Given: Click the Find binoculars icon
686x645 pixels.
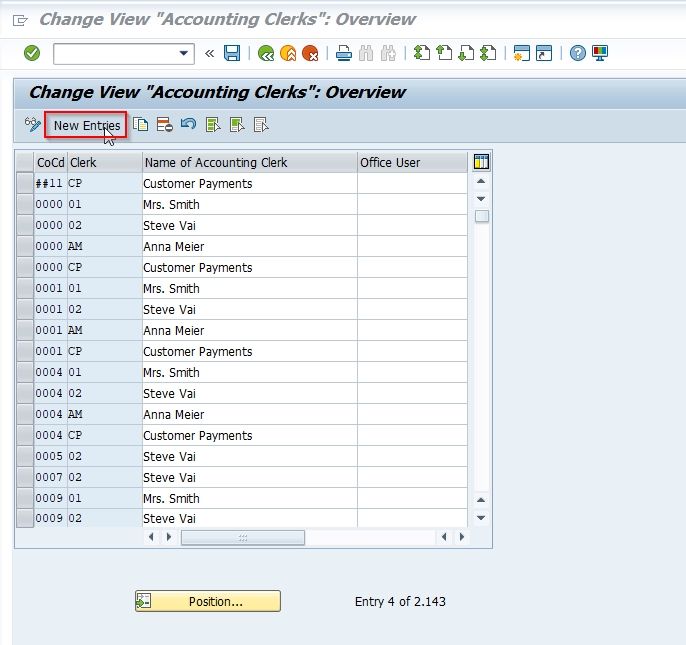Looking at the screenshot, I should coord(366,53).
